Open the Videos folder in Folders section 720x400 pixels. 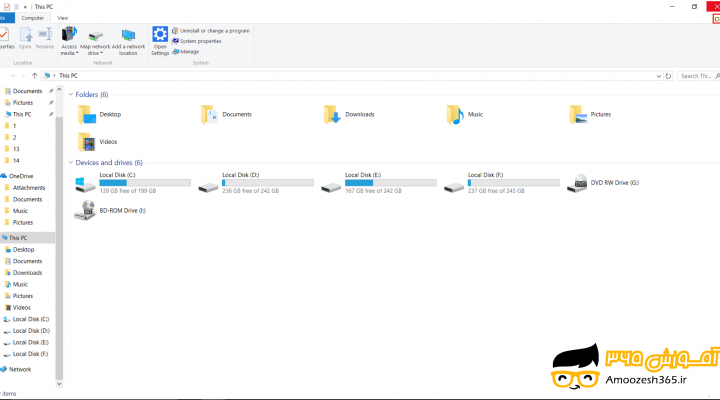pyautogui.click(x=87, y=142)
